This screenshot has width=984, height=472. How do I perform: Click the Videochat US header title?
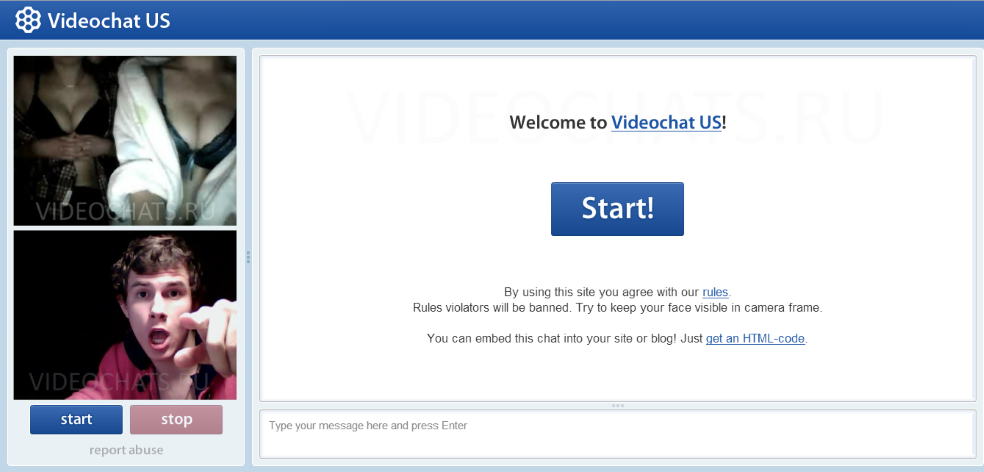[x=109, y=21]
